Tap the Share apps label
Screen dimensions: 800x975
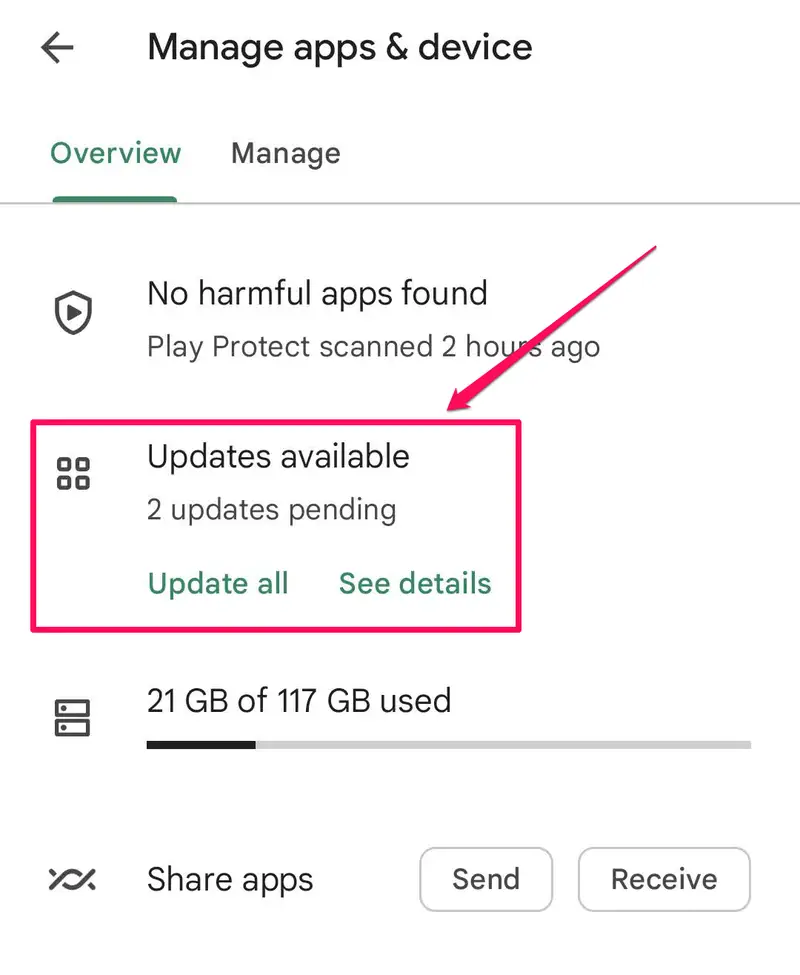coord(230,879)
